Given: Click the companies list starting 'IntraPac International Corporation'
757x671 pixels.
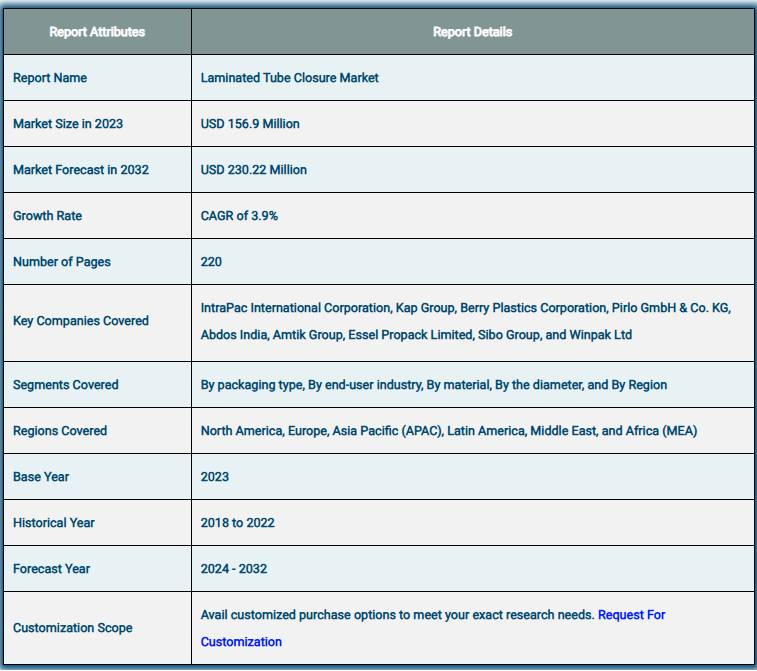Looking at the screenshot, I should tap(466, 321).
